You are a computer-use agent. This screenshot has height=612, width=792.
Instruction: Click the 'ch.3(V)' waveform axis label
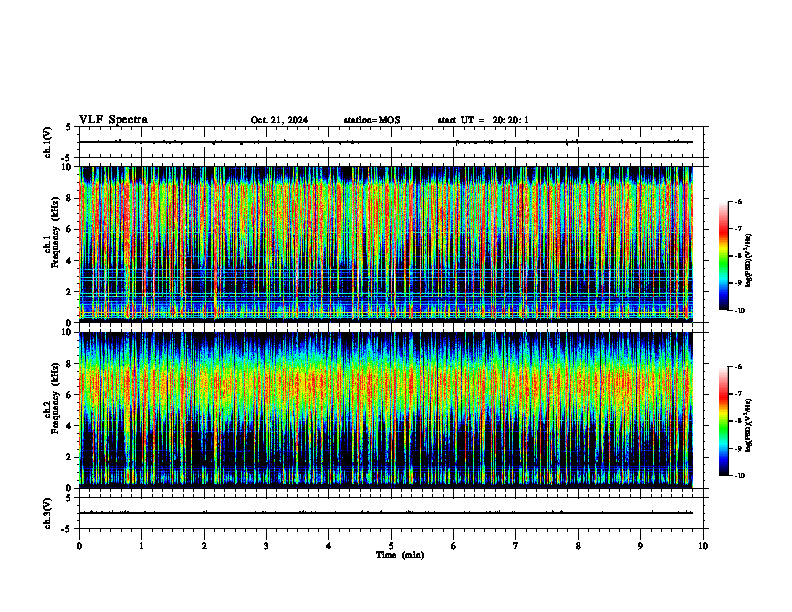[48, 513]
